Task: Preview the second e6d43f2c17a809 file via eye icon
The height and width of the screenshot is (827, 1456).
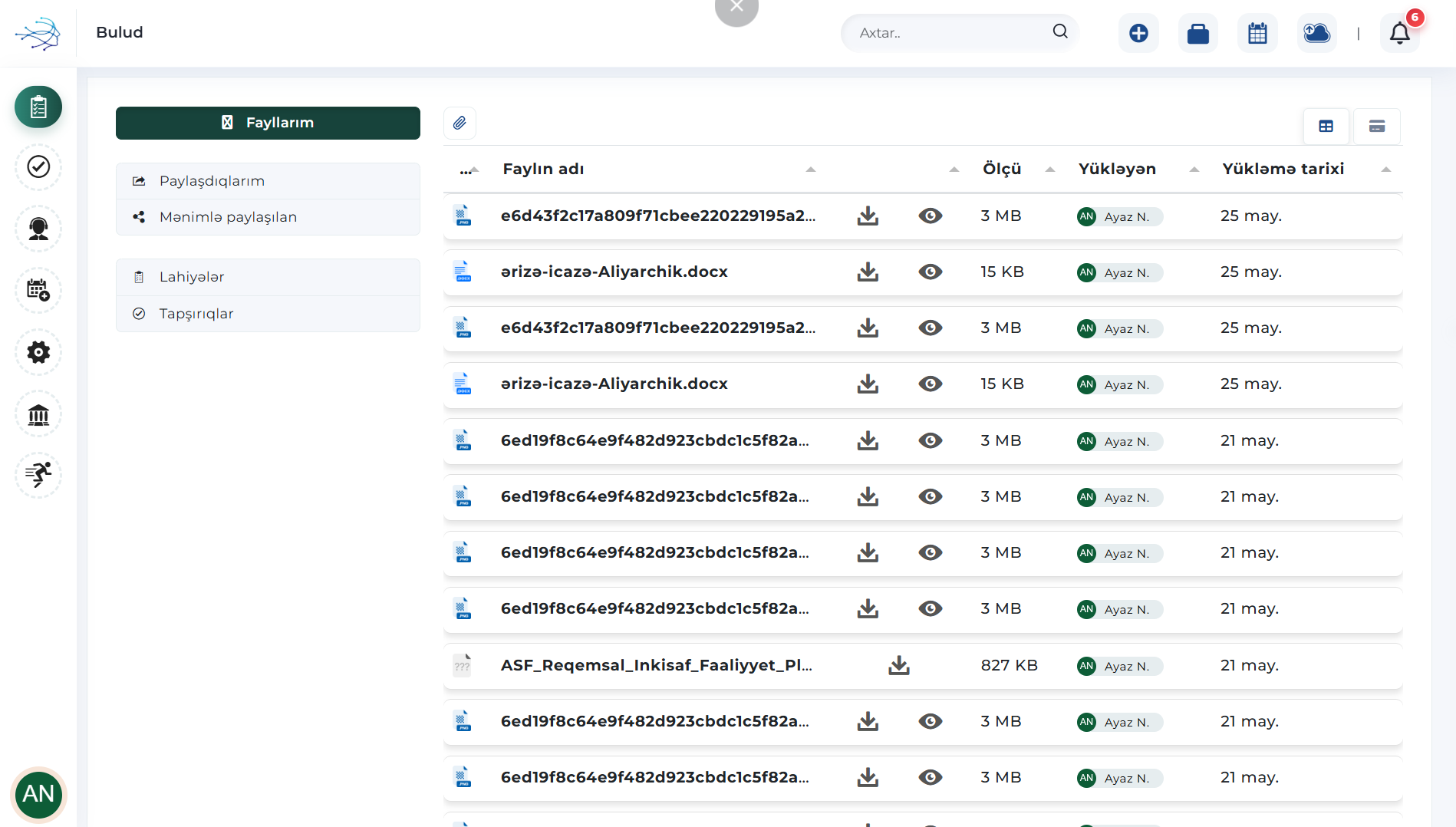Action: [931, 328]
